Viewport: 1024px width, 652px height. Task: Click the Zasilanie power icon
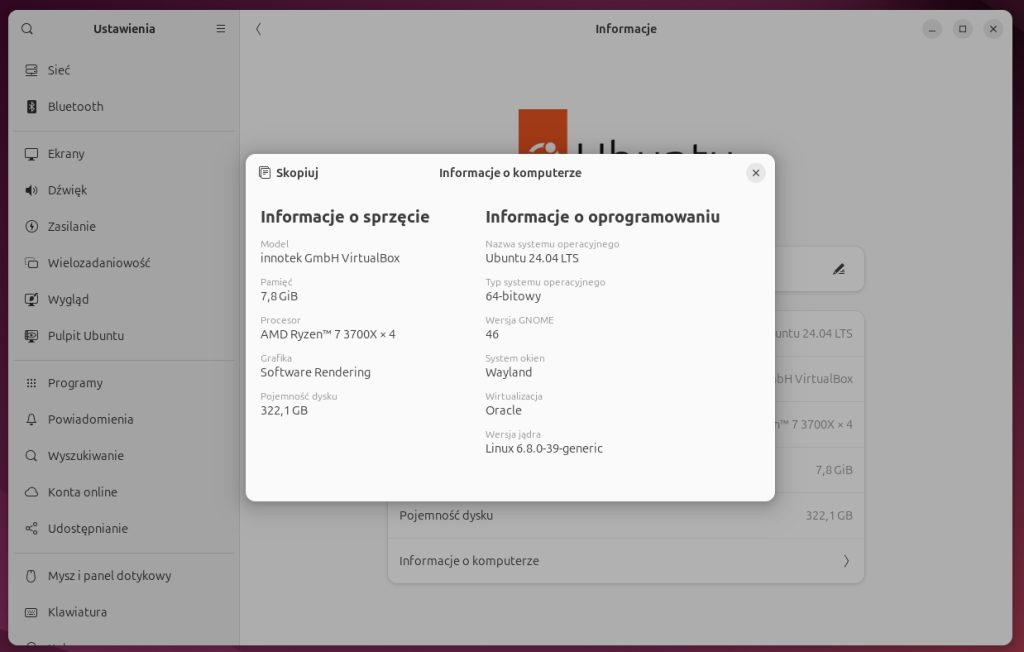[x=31, y=227]
